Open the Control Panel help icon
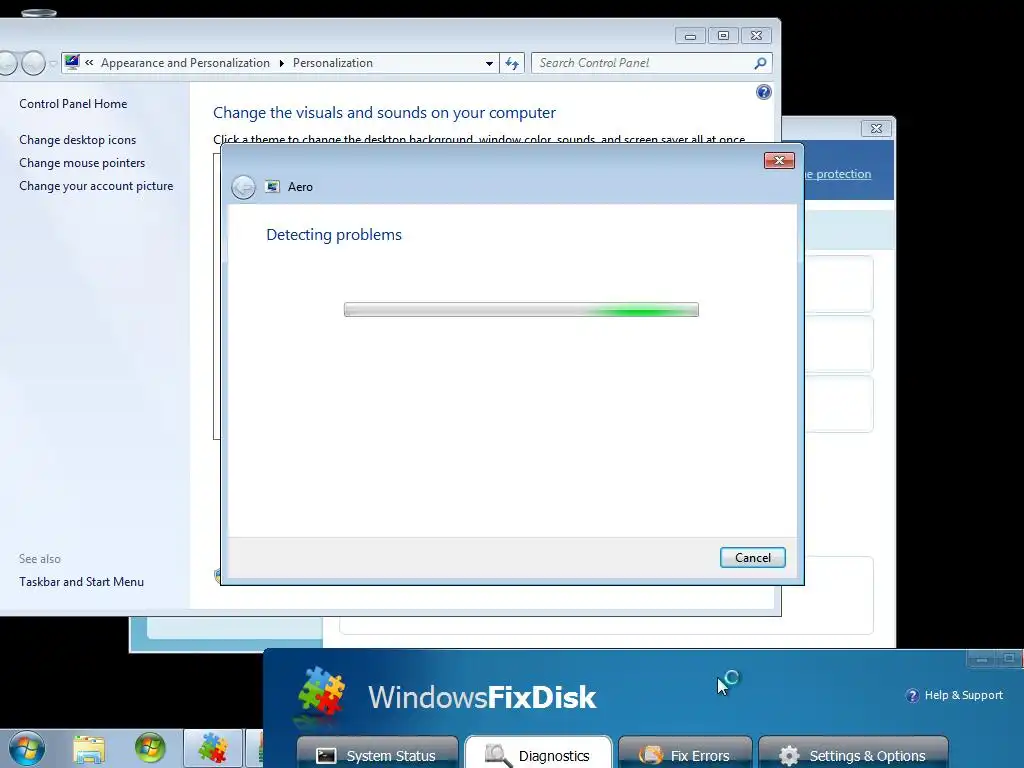Screen dimensions: 1024x768 [763, 92]
